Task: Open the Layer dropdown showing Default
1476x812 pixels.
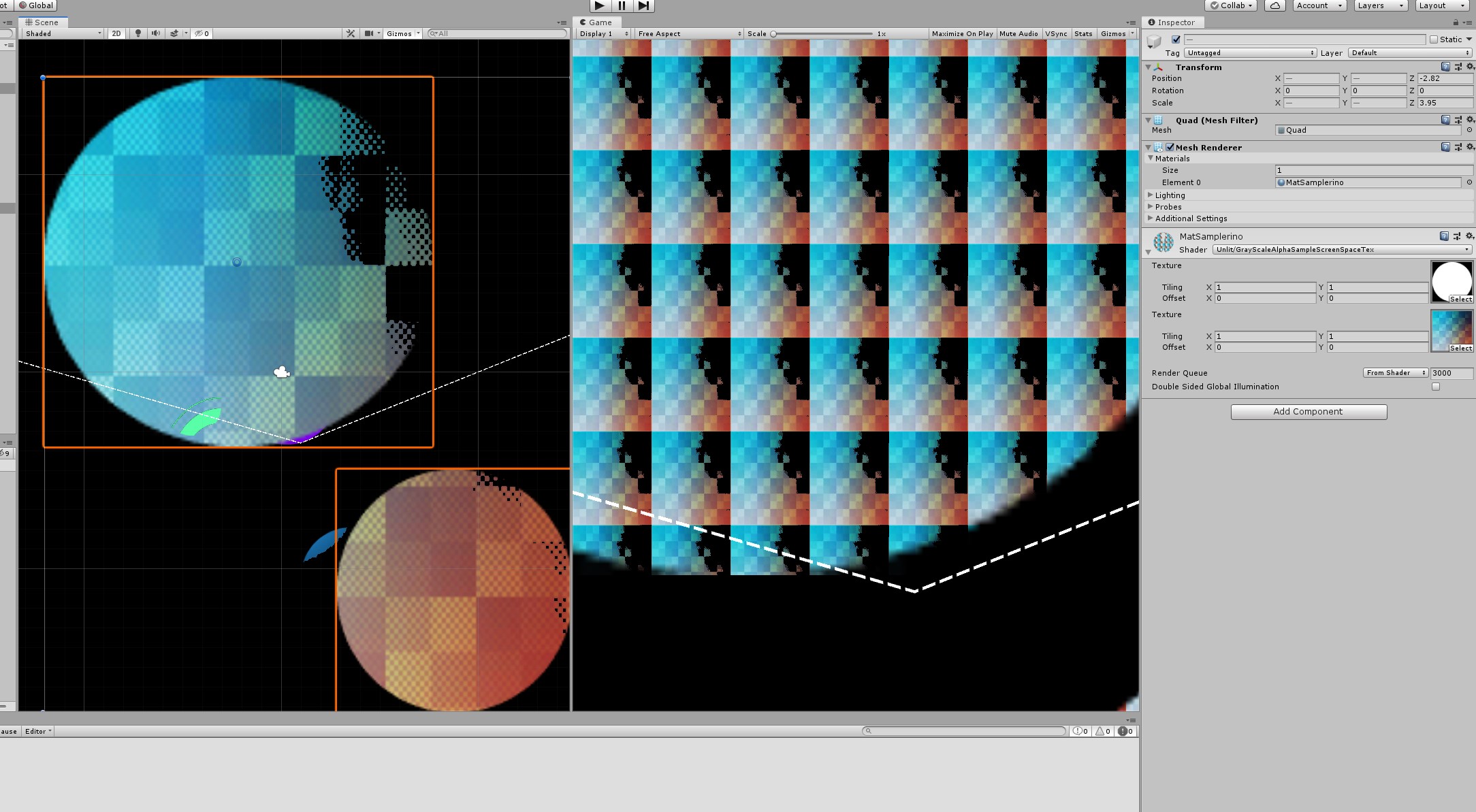Action: pos(1408,52)
